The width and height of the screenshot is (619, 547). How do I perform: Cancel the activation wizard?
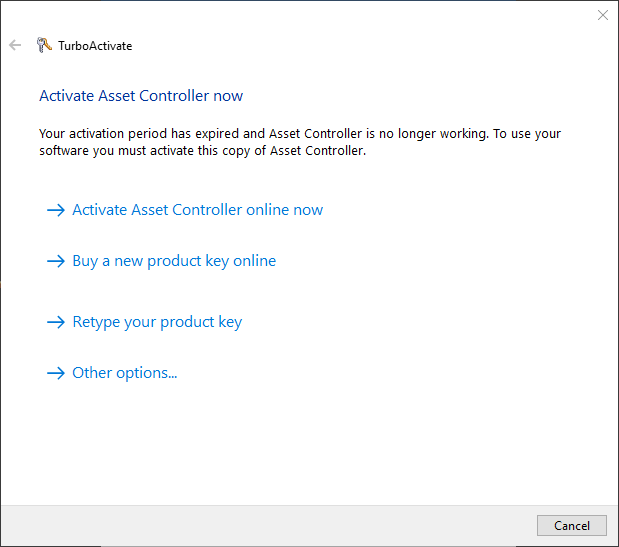pyautogui.click(x=572, y=525)
